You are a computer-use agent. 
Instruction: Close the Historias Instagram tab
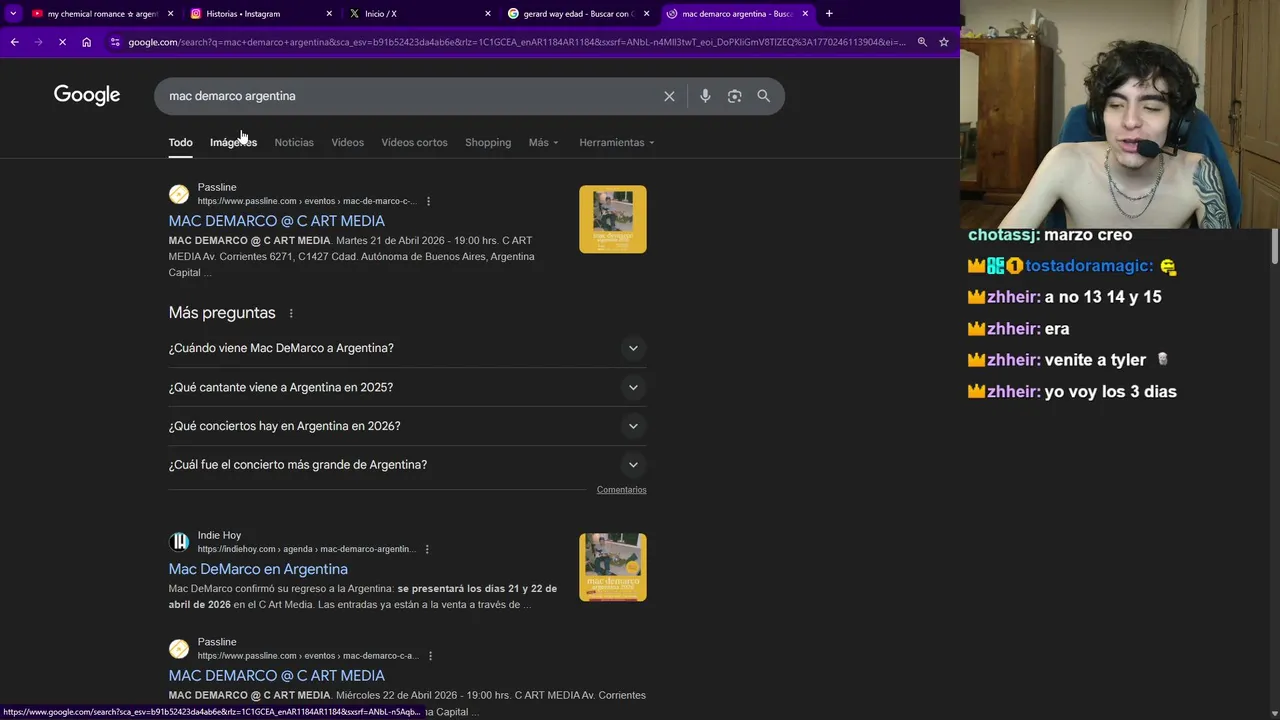329,14
